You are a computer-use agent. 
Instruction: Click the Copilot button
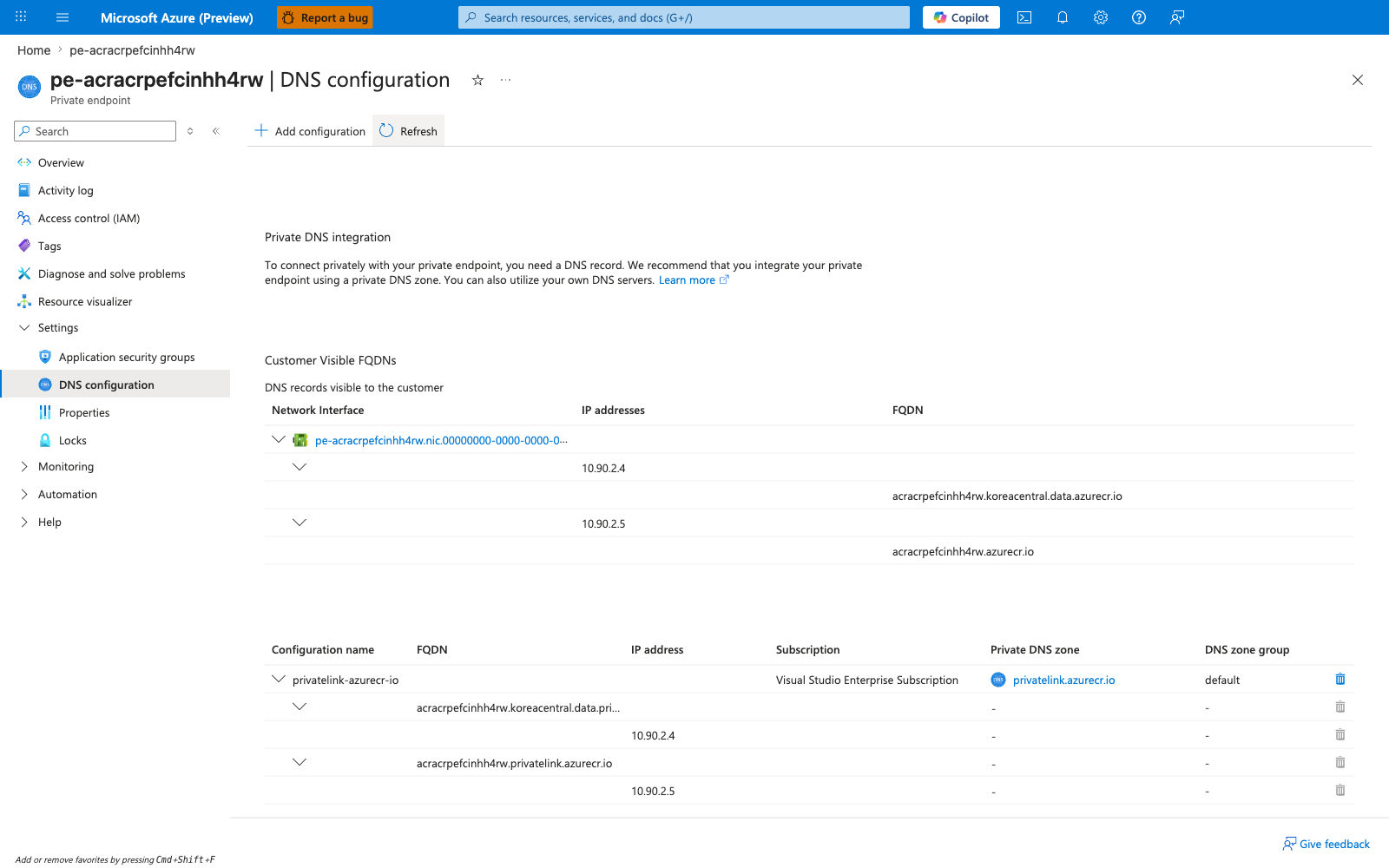tap(961, 17)
